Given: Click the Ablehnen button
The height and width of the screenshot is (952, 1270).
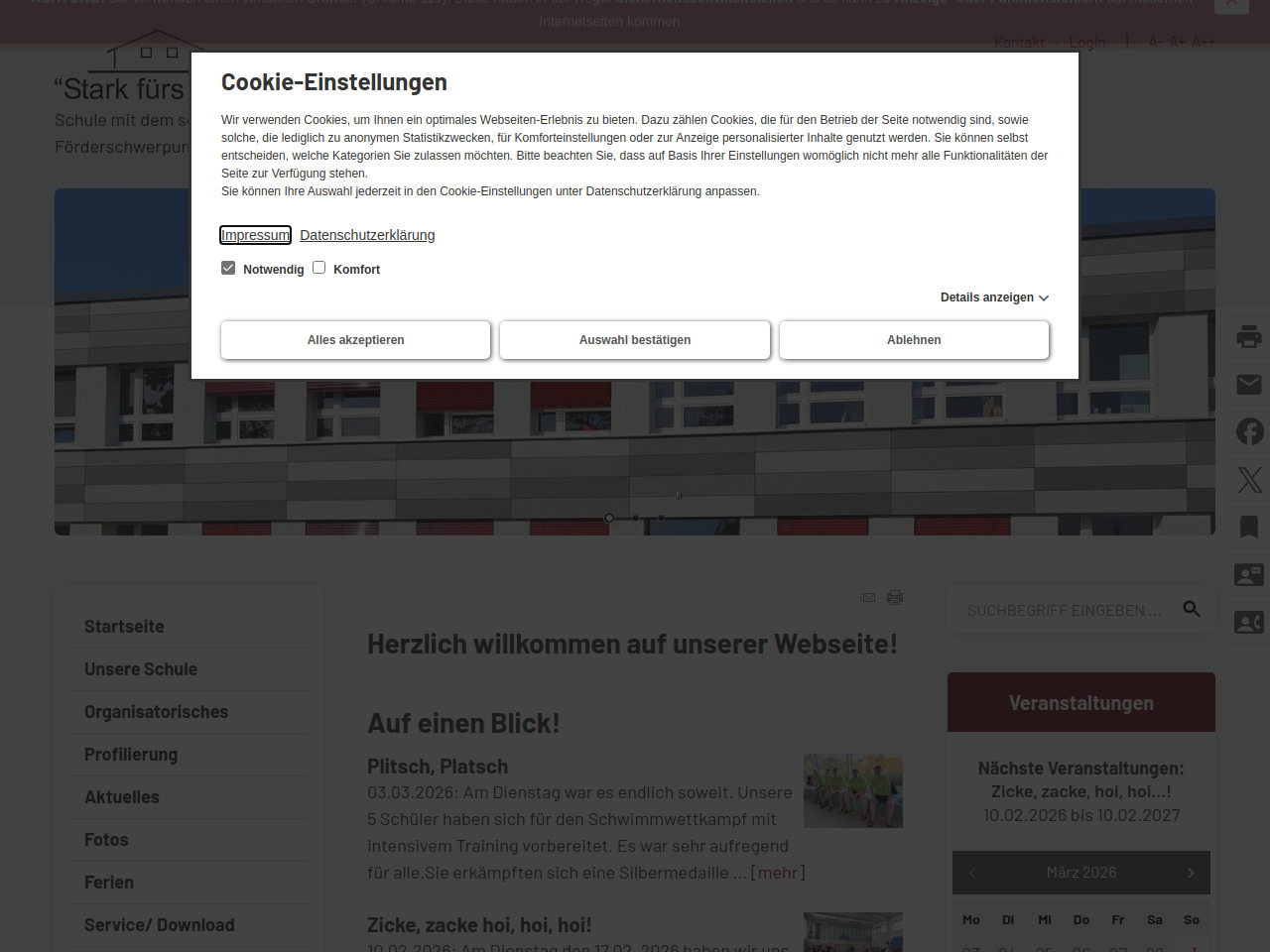Looking at the screenshot, I should pyautogui.click(x=914, y=340).
